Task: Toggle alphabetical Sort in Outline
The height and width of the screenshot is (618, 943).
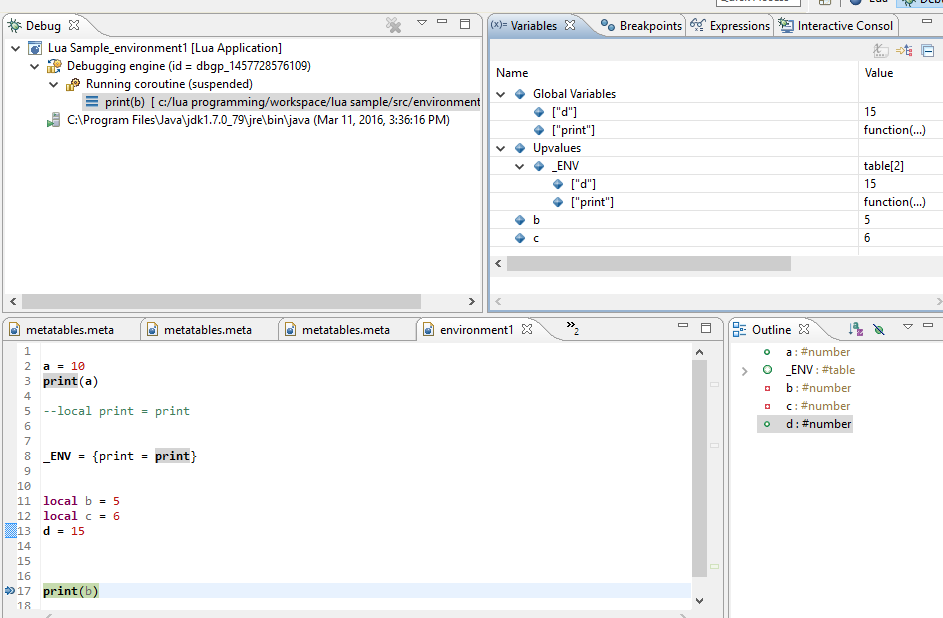Action: tap(855, 329)
